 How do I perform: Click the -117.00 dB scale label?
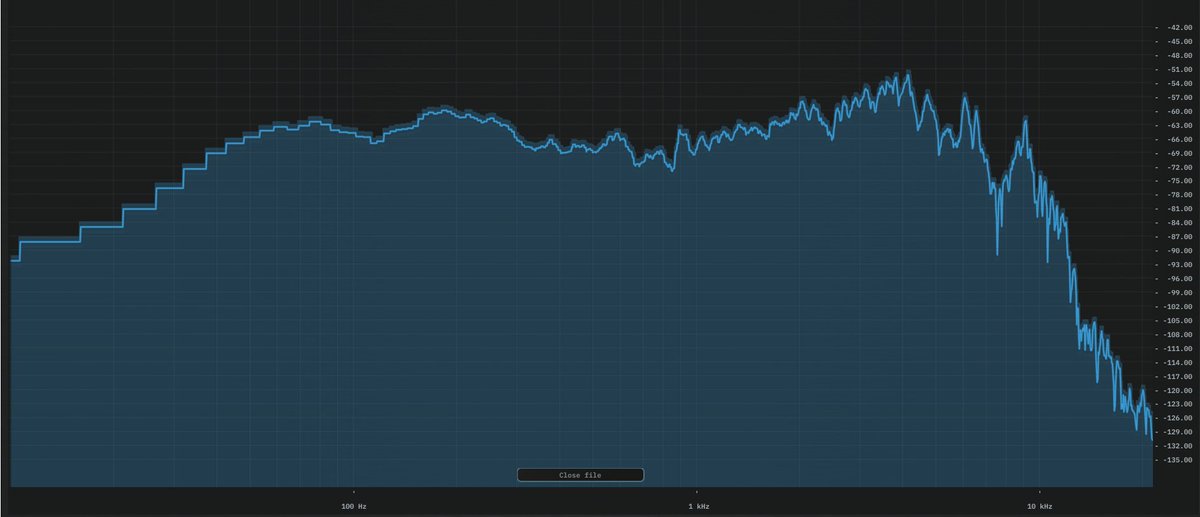[x=1177, y=376]
